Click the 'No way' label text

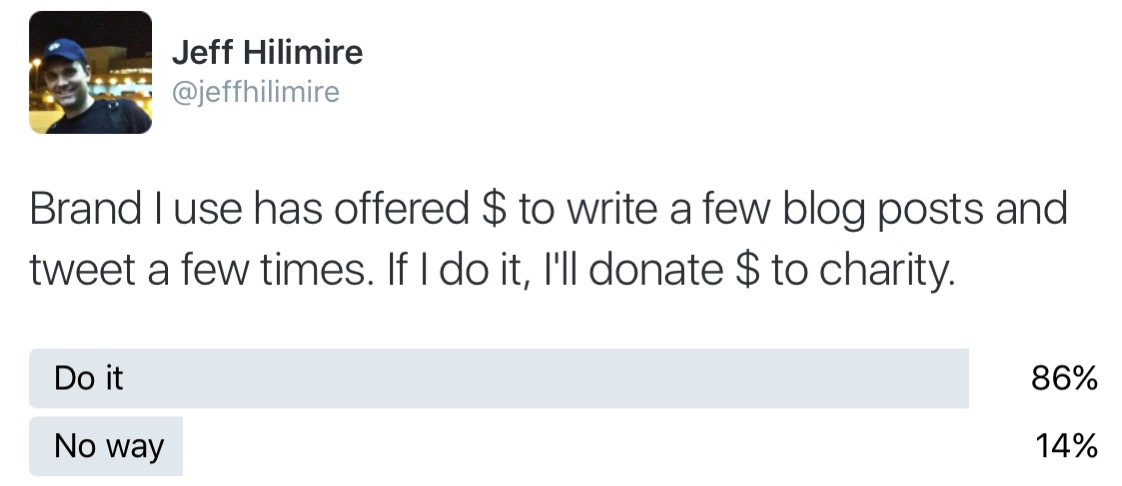tap(109, 447)
